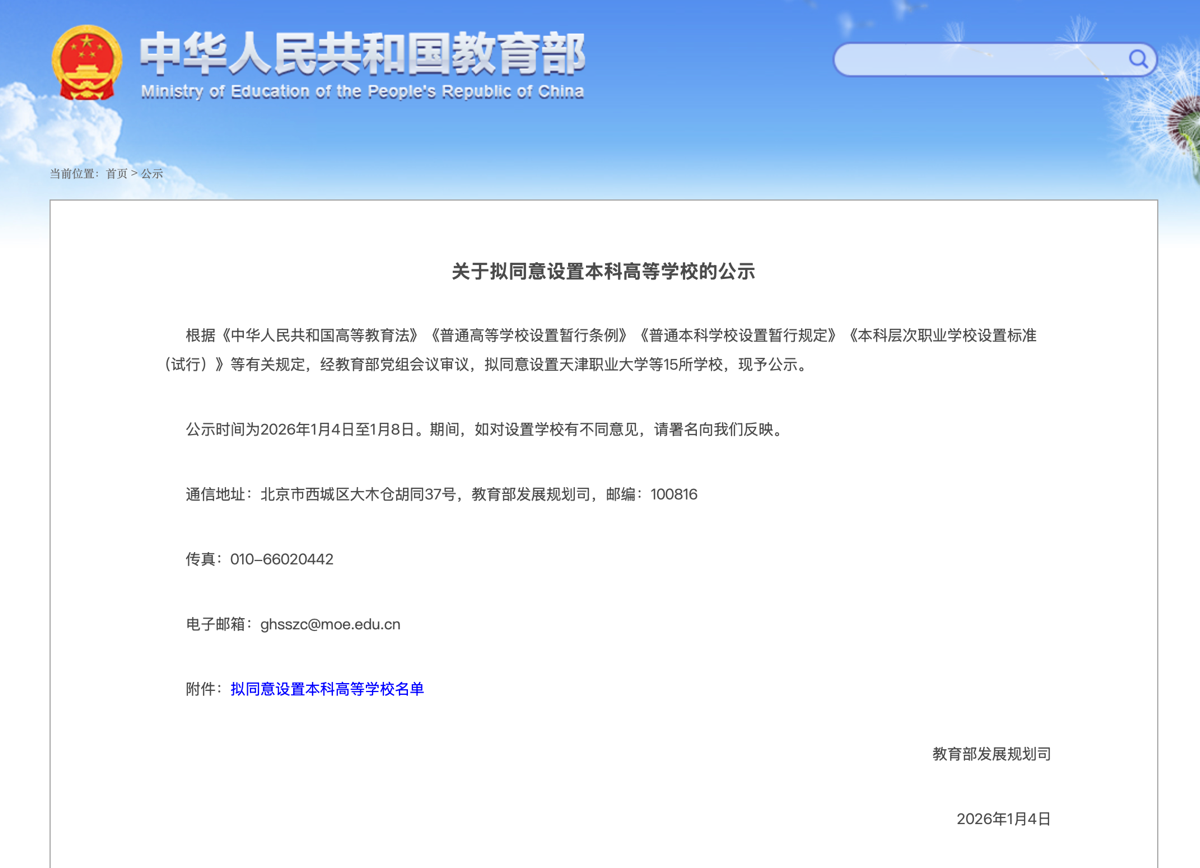Click the fax number 010-66020442
The height and width of the screenshot is (868, 1200).
click(x=282, y=559)
